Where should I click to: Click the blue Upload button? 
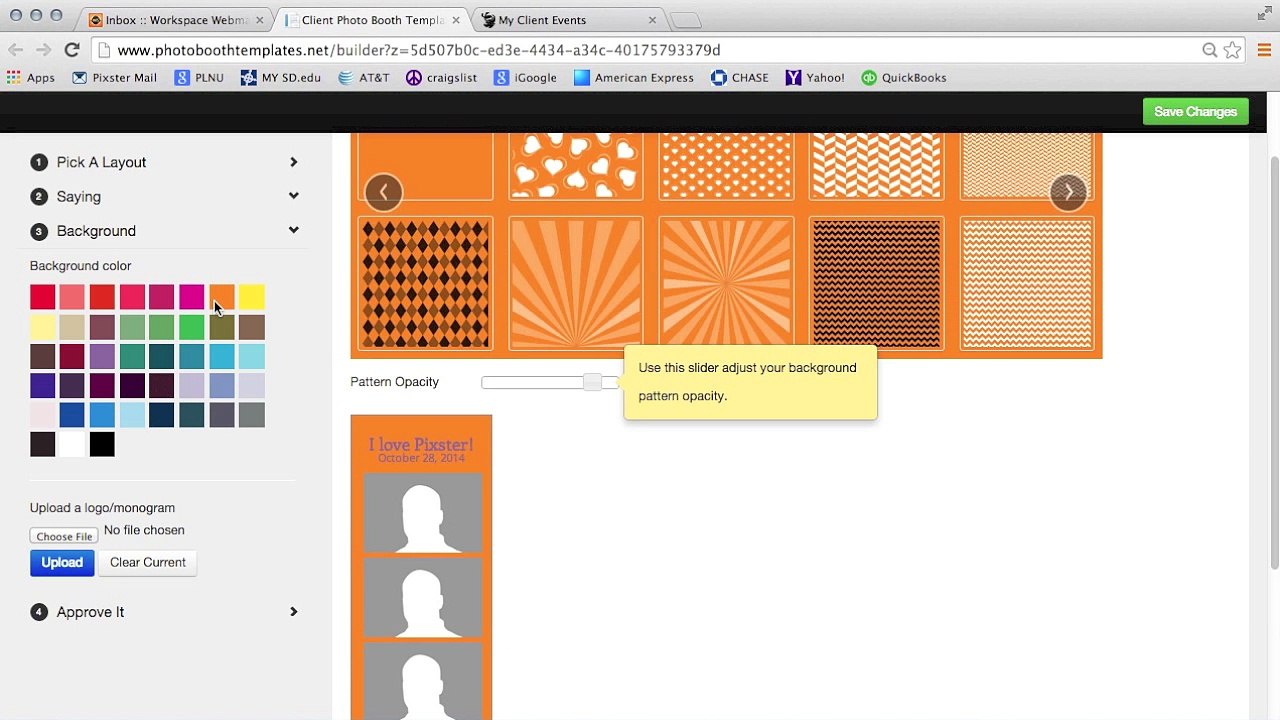[62, 563]
